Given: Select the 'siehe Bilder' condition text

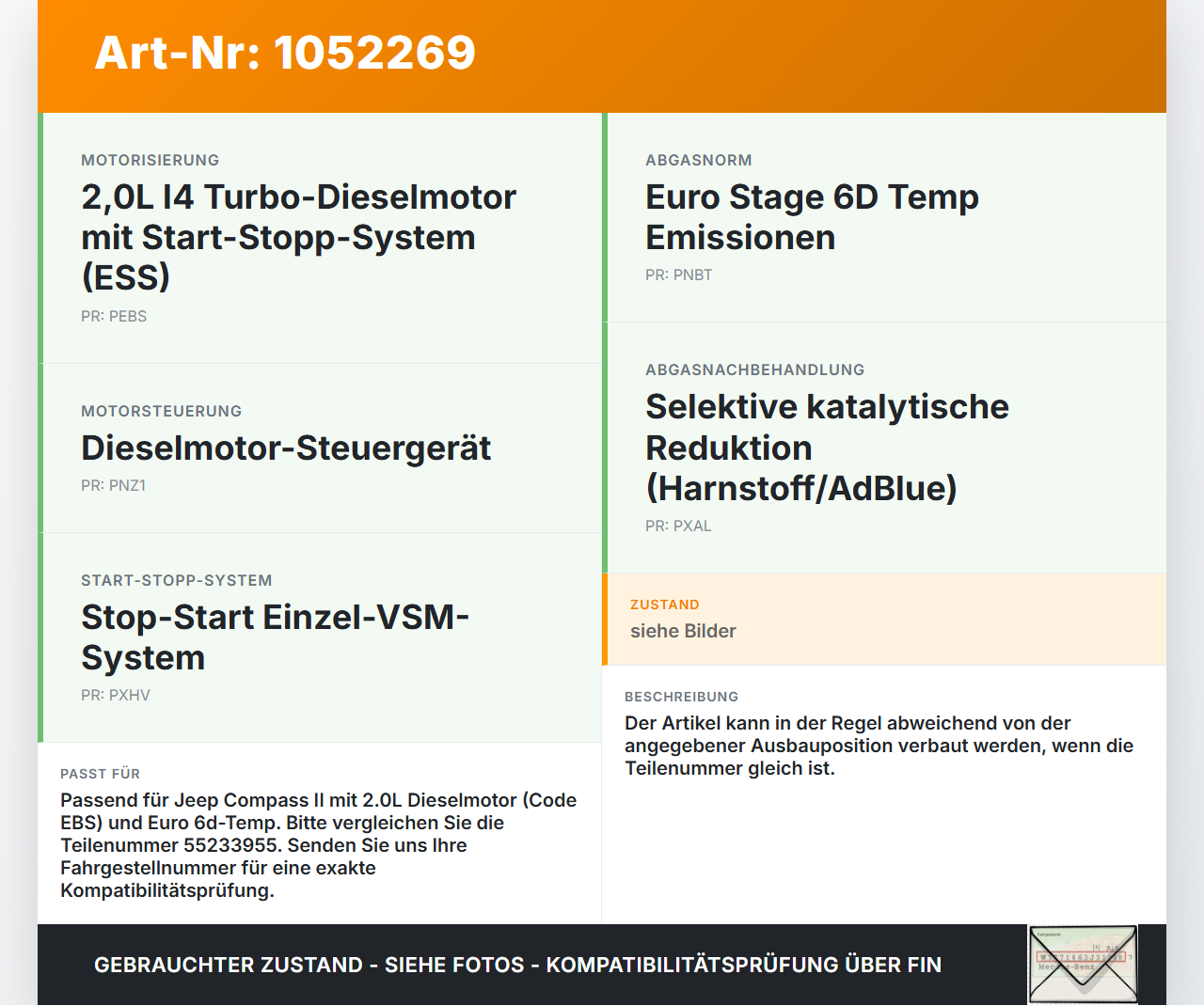Looking at the screenshot, I should point(683,631).
